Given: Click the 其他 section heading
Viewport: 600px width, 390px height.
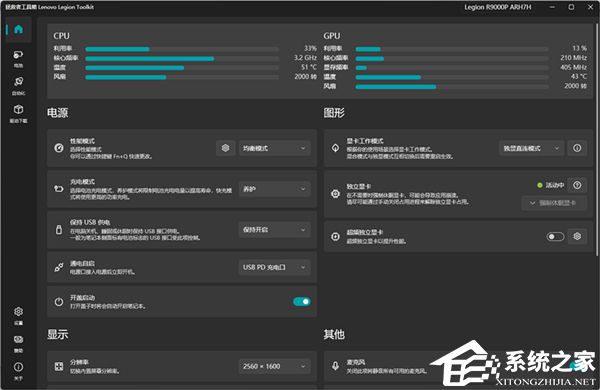Looking at the screenshot, I should pyautogui.click(x=334, y=334).
